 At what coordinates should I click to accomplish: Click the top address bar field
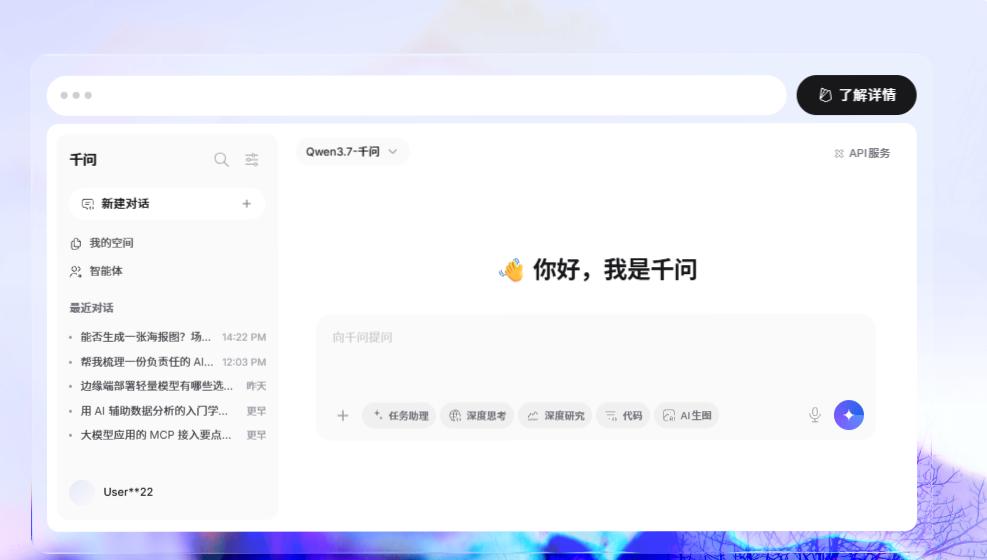(417, 95)
